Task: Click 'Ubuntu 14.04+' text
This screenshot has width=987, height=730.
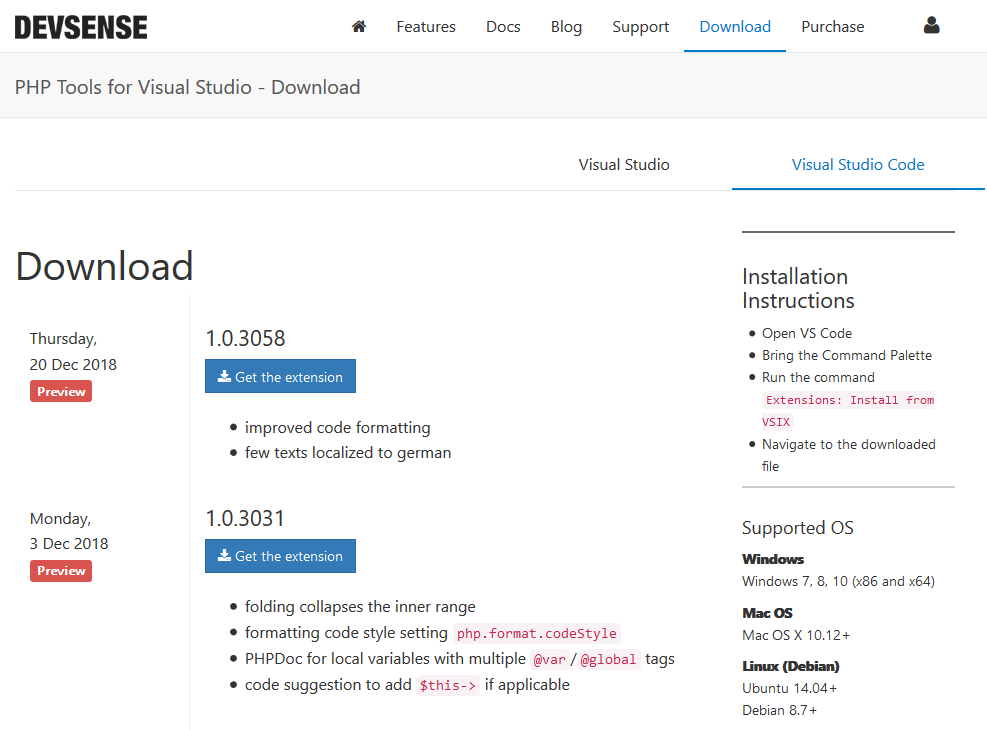Action: (789, 688)
